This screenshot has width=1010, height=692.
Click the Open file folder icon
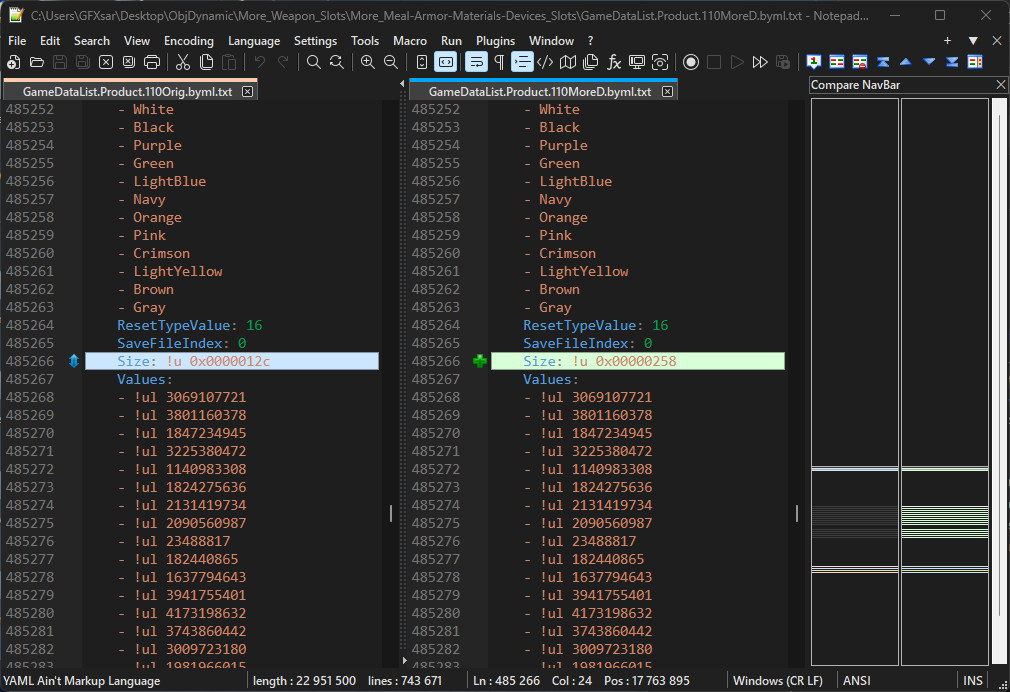click(37, 62)
